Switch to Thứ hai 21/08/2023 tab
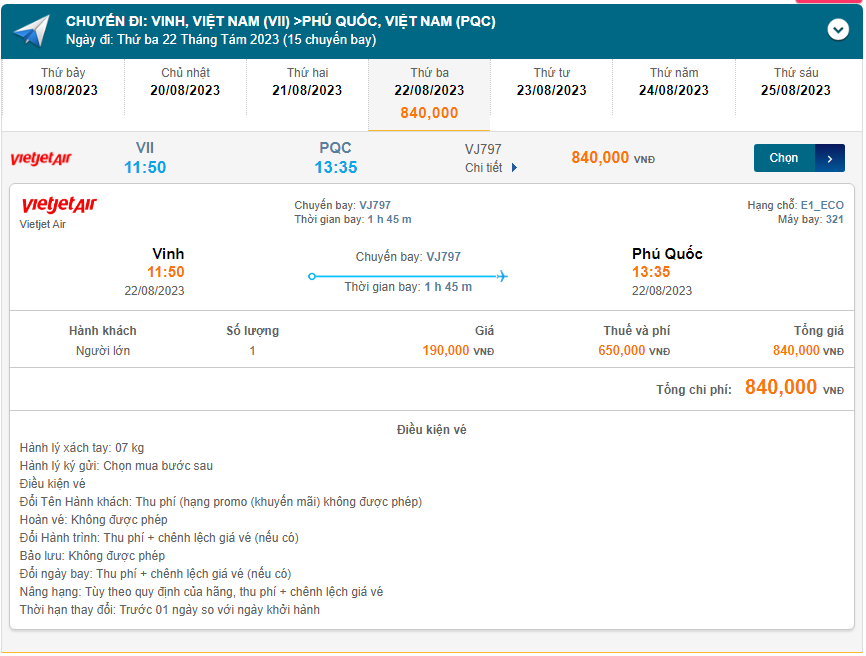The width and height of the screenshot is (866, 656). [307, 82]
